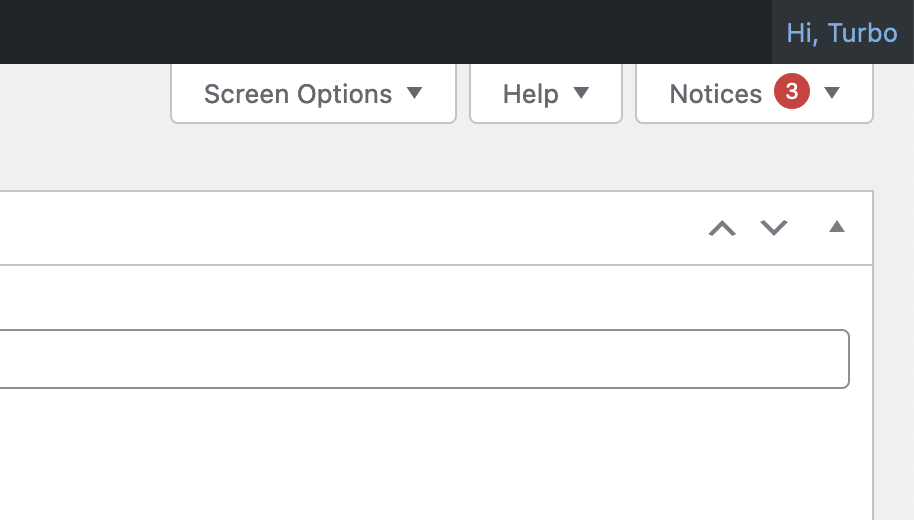Click the blank panel header bar
This screenshot has height=520, width=914.
[350, 228]
